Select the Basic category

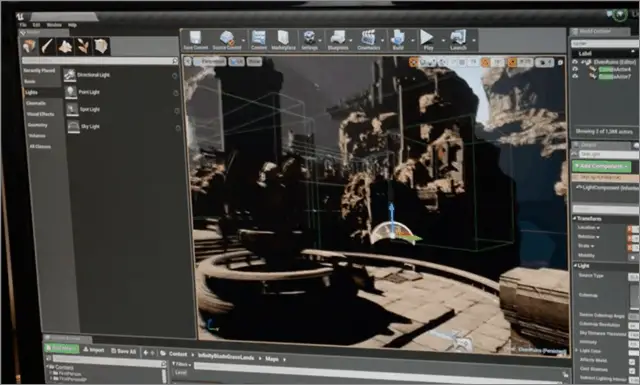pyautogui.click(x=29, y=81)
